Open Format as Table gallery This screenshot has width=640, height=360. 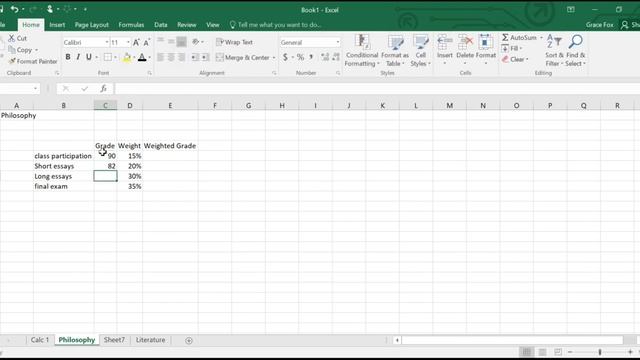(x=395, y=51)
